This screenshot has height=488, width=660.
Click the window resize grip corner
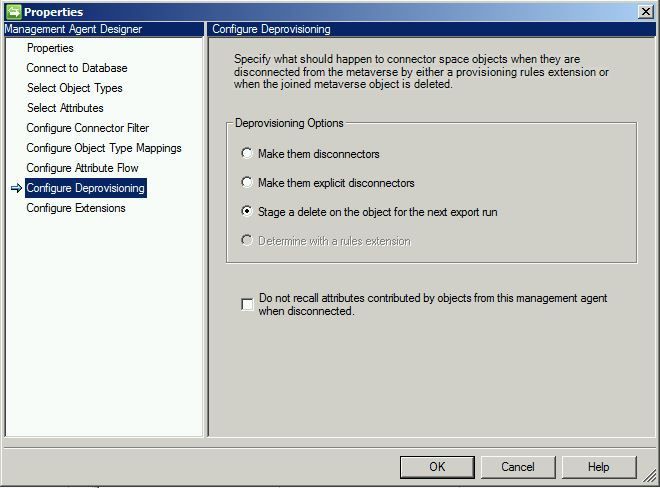pyautogui.click(x=649, y=478)
